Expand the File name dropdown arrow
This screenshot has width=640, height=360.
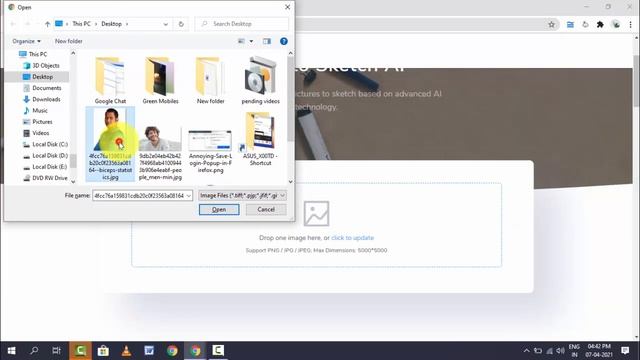(x=189, y=196)
